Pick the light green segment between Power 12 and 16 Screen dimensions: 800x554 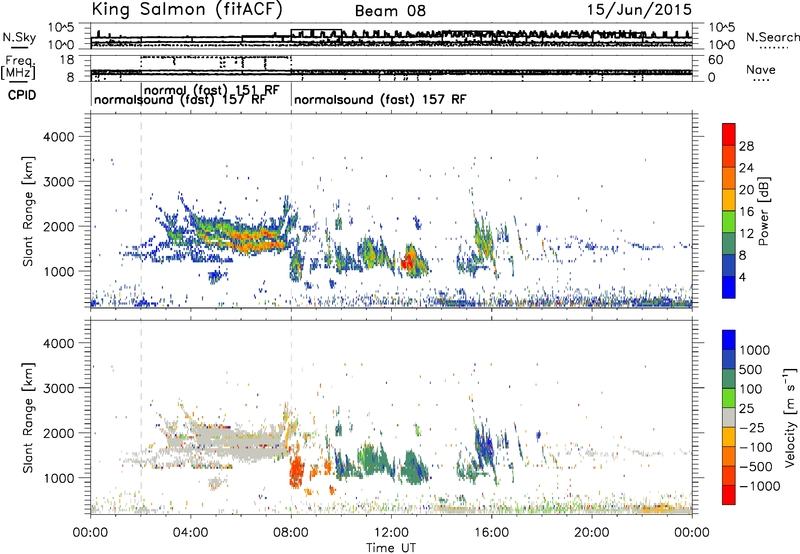click(x=729, y=221)
